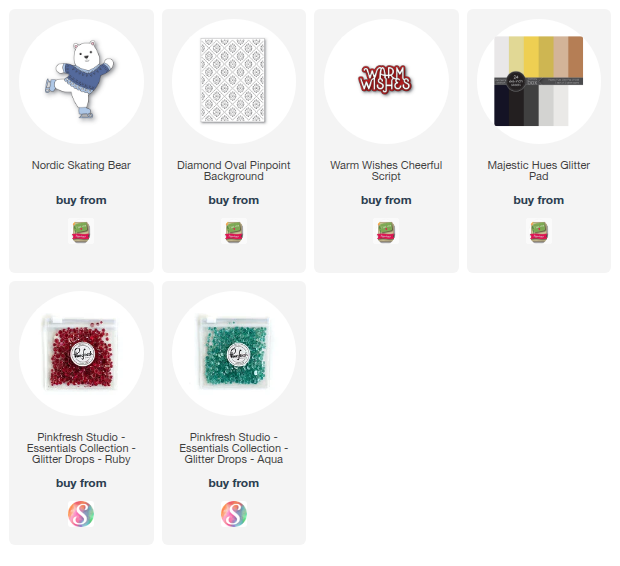Open Majestic Hues Glitter Pad image
620x566 pixels.
point(539,81)
